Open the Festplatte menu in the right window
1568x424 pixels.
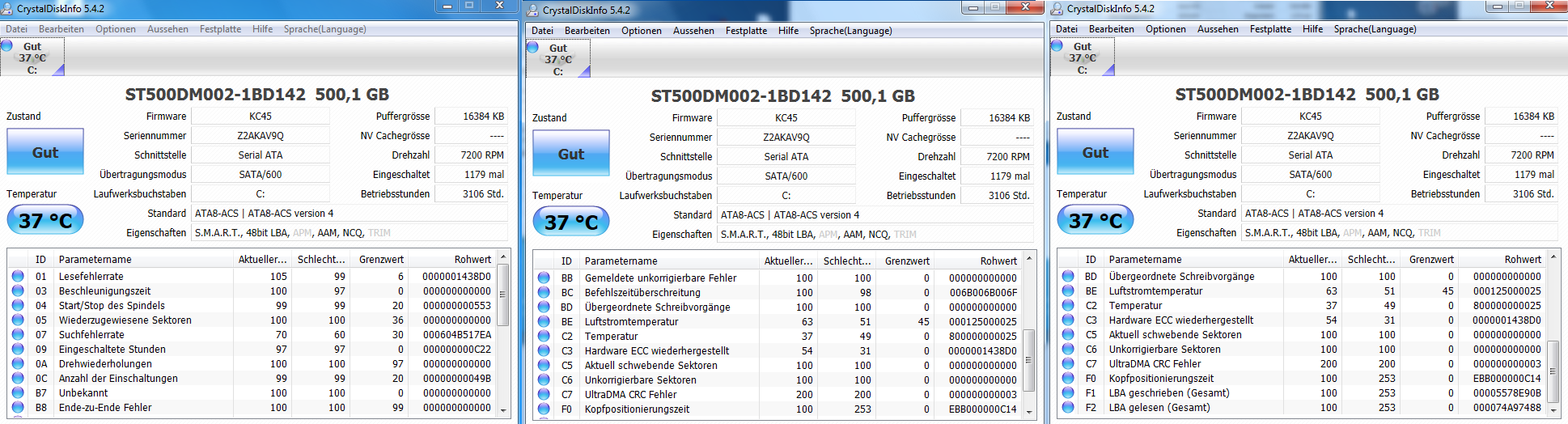[x=1270, y=29]
